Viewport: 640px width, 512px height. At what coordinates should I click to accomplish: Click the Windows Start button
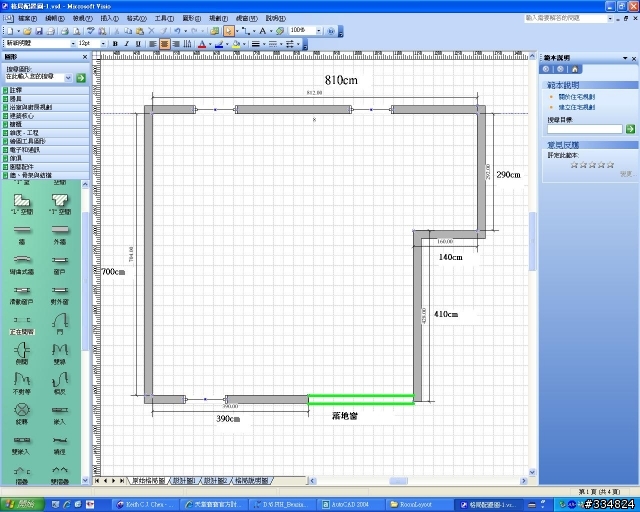pos(22,504)
